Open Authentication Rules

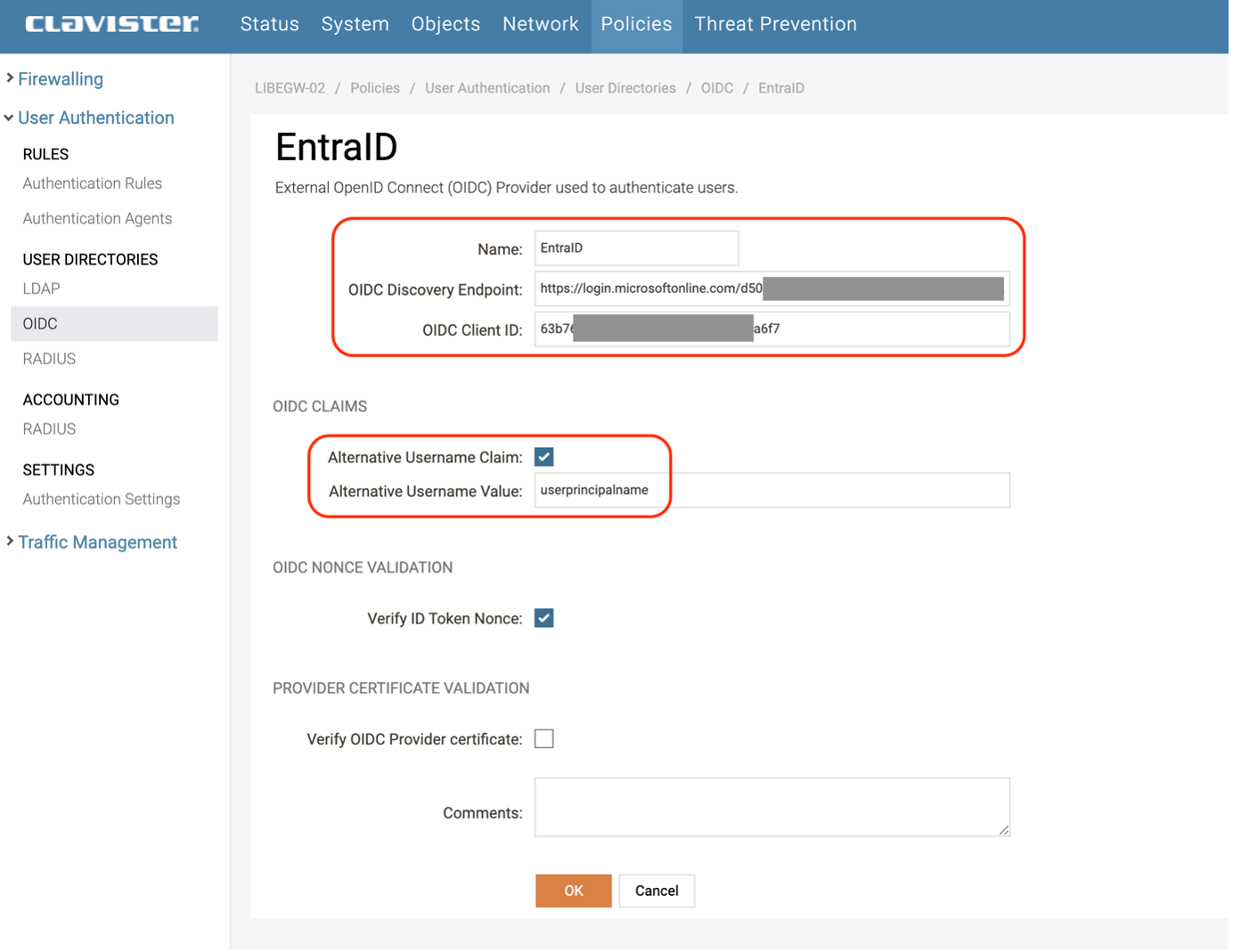pos(93,183)
